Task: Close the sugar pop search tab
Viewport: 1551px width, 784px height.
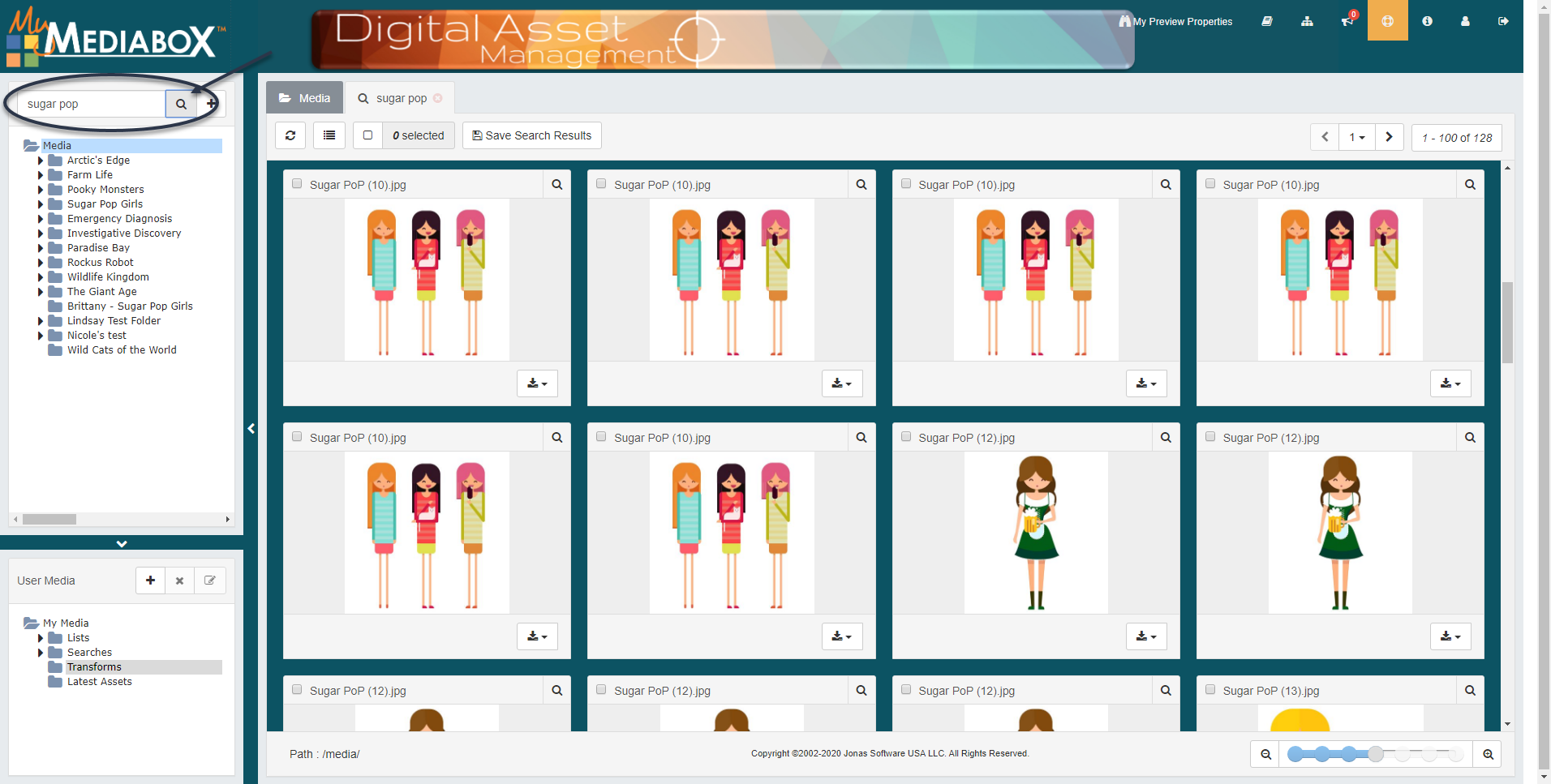Action: [438, 98]
